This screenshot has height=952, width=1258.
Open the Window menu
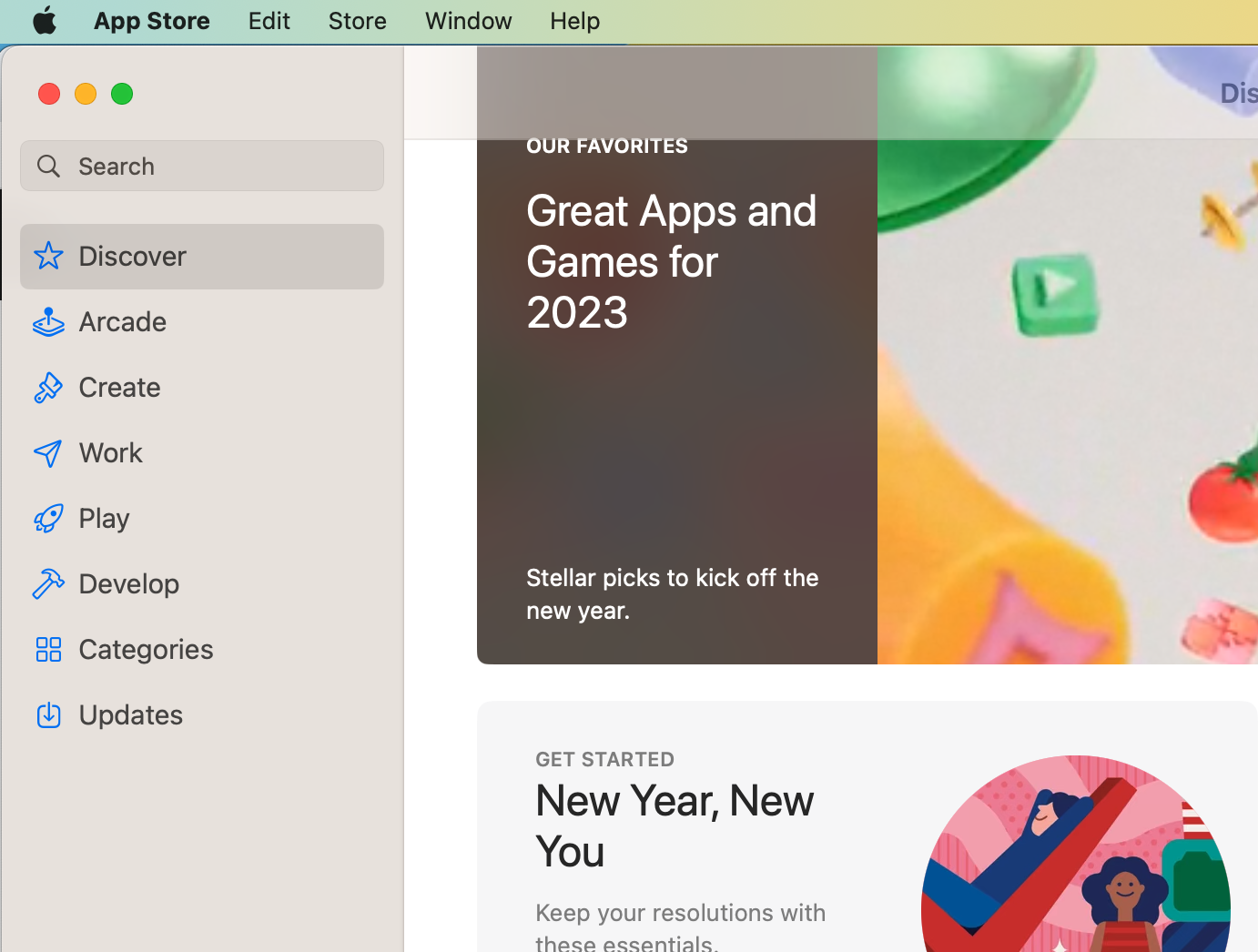468,20
